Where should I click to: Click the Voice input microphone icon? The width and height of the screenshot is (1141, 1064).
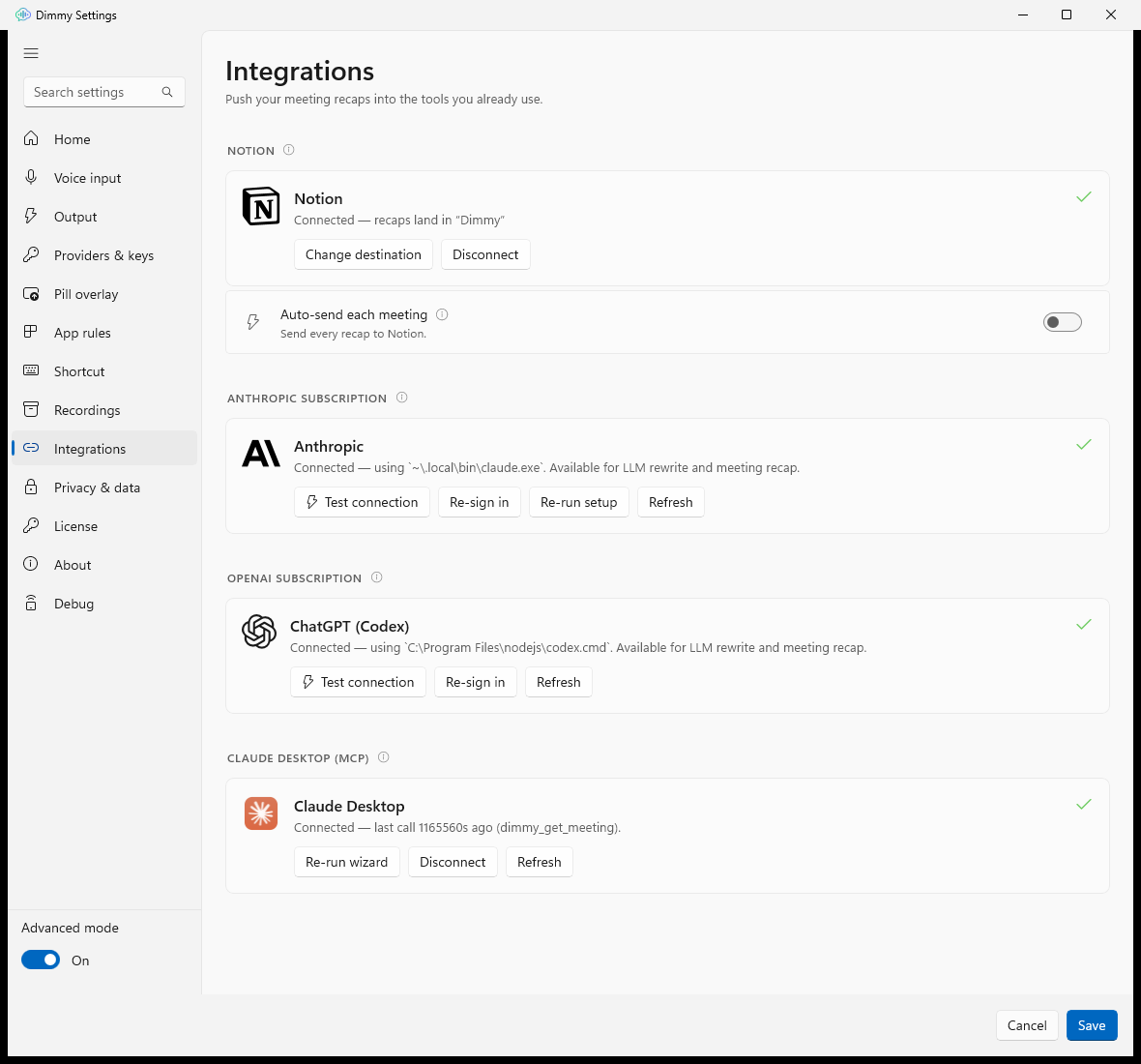coord(31,177)
